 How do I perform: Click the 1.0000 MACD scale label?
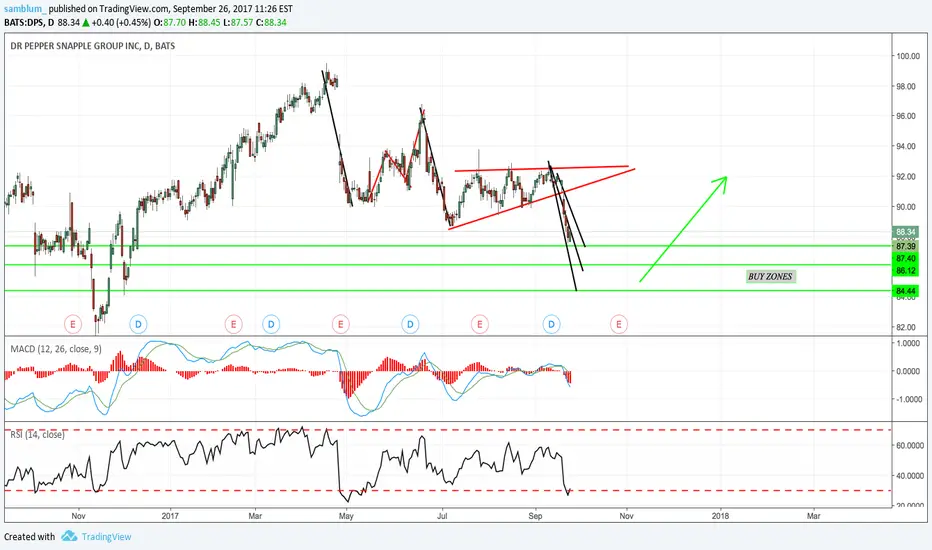[908, 343]
